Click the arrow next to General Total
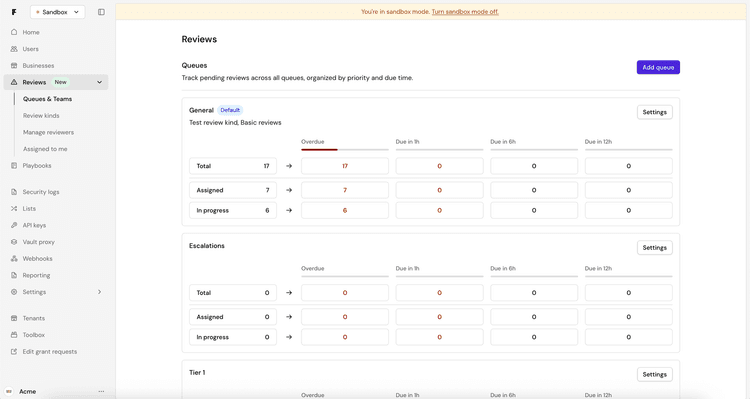This screenshot has height=399, width=750. (x=289, y=166)
